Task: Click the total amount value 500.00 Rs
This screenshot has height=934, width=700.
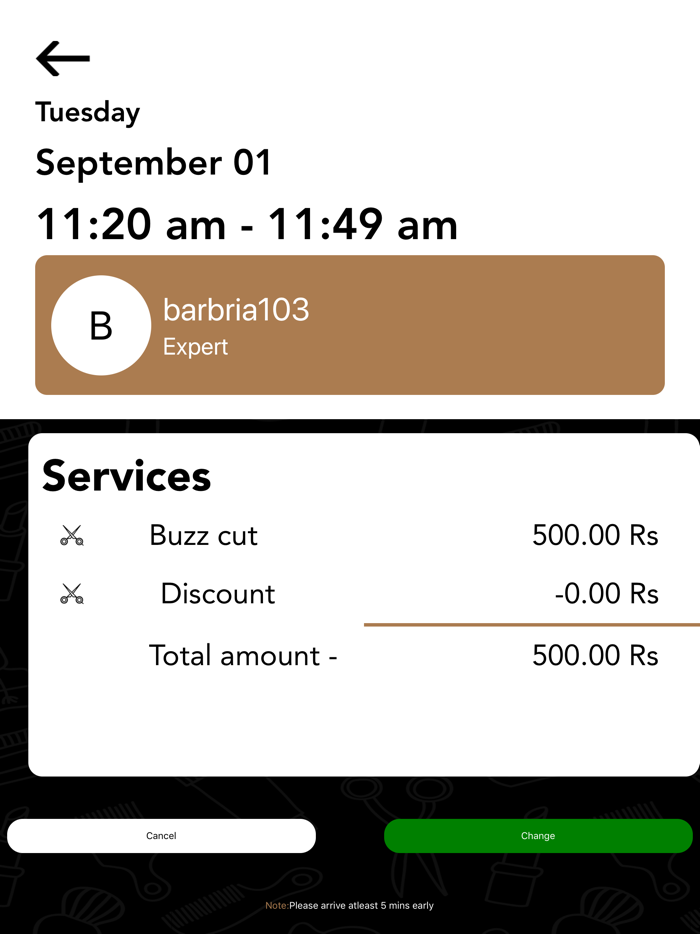Action: coord(595,655)
